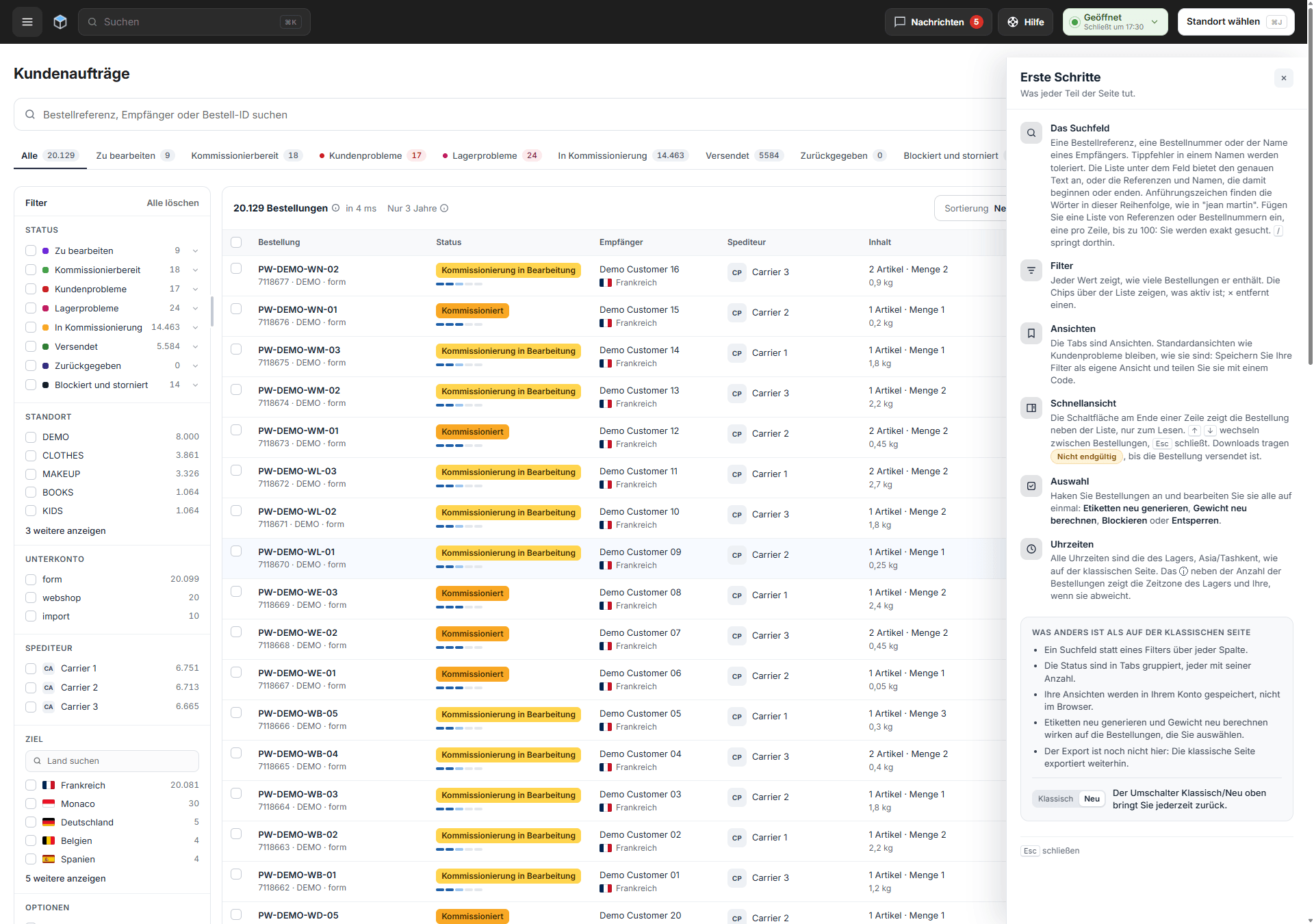1314x924 pixels.
Task: Check the webshop Unterkonto filter
Action: 31,598
